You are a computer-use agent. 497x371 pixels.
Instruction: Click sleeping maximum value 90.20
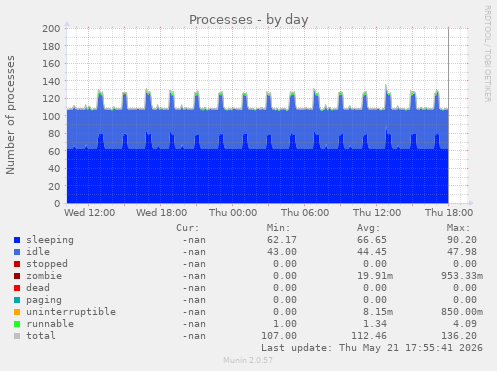pyautogui.click(x=462, y=240)
